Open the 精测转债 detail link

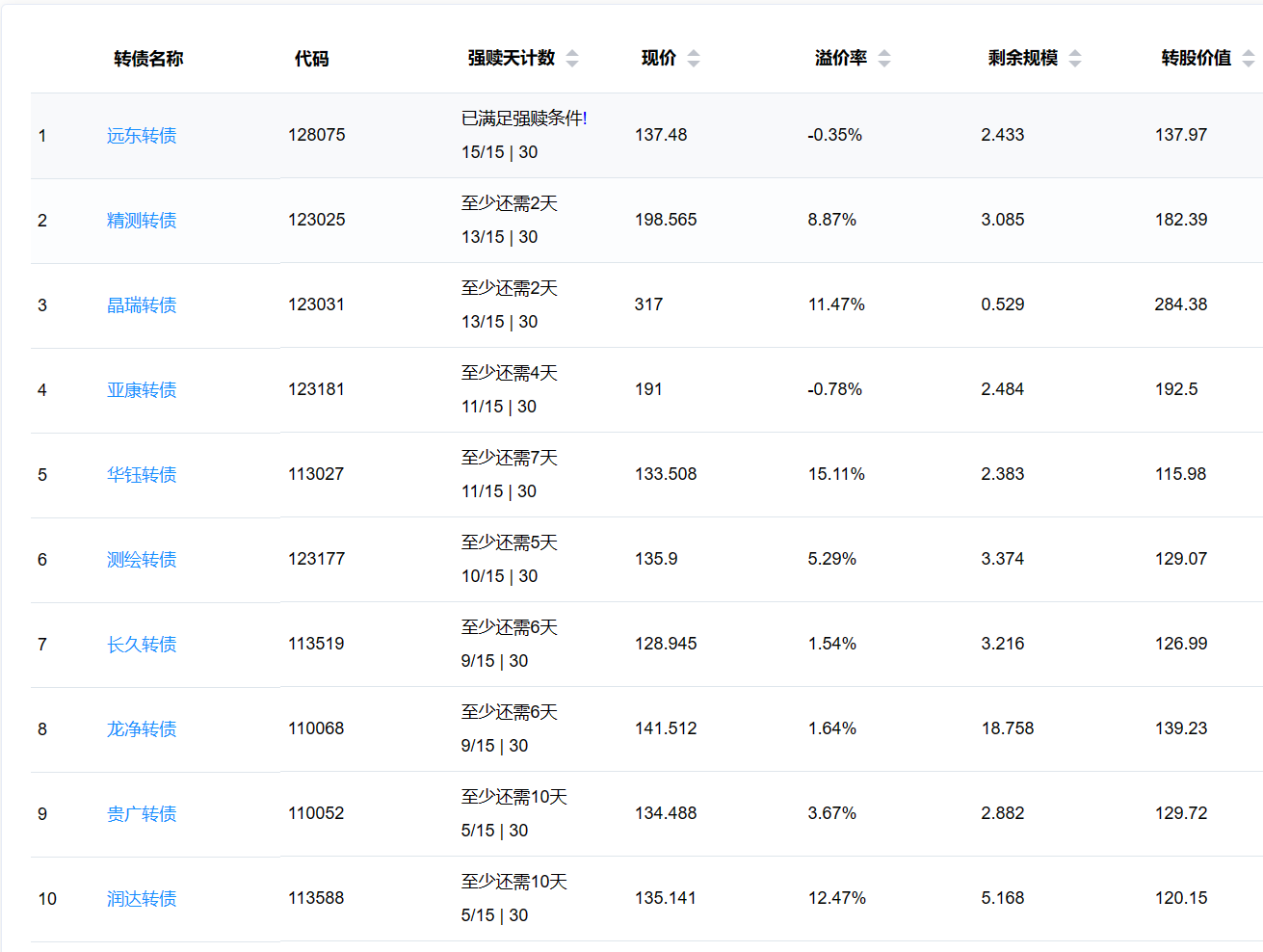(142, 221)
